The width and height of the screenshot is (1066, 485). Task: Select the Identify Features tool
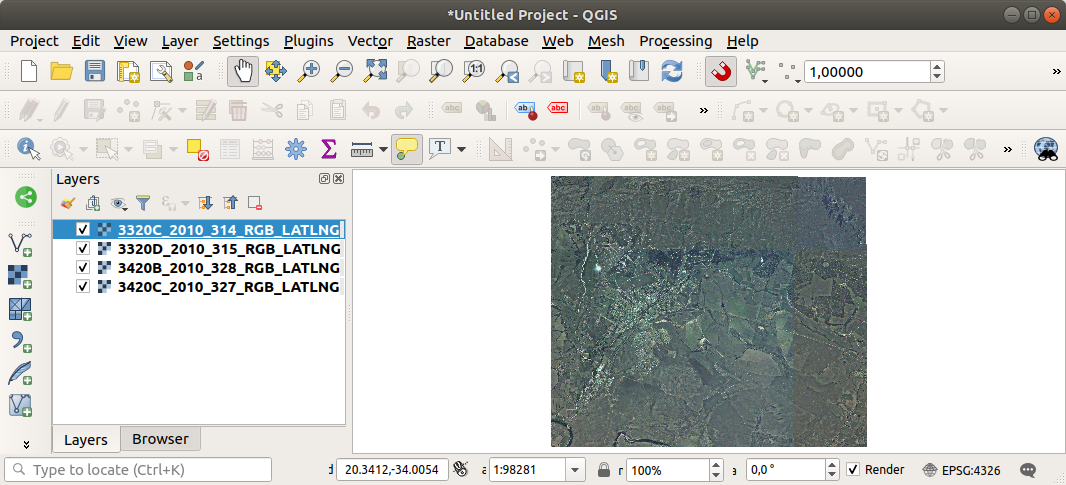point(28,149)
